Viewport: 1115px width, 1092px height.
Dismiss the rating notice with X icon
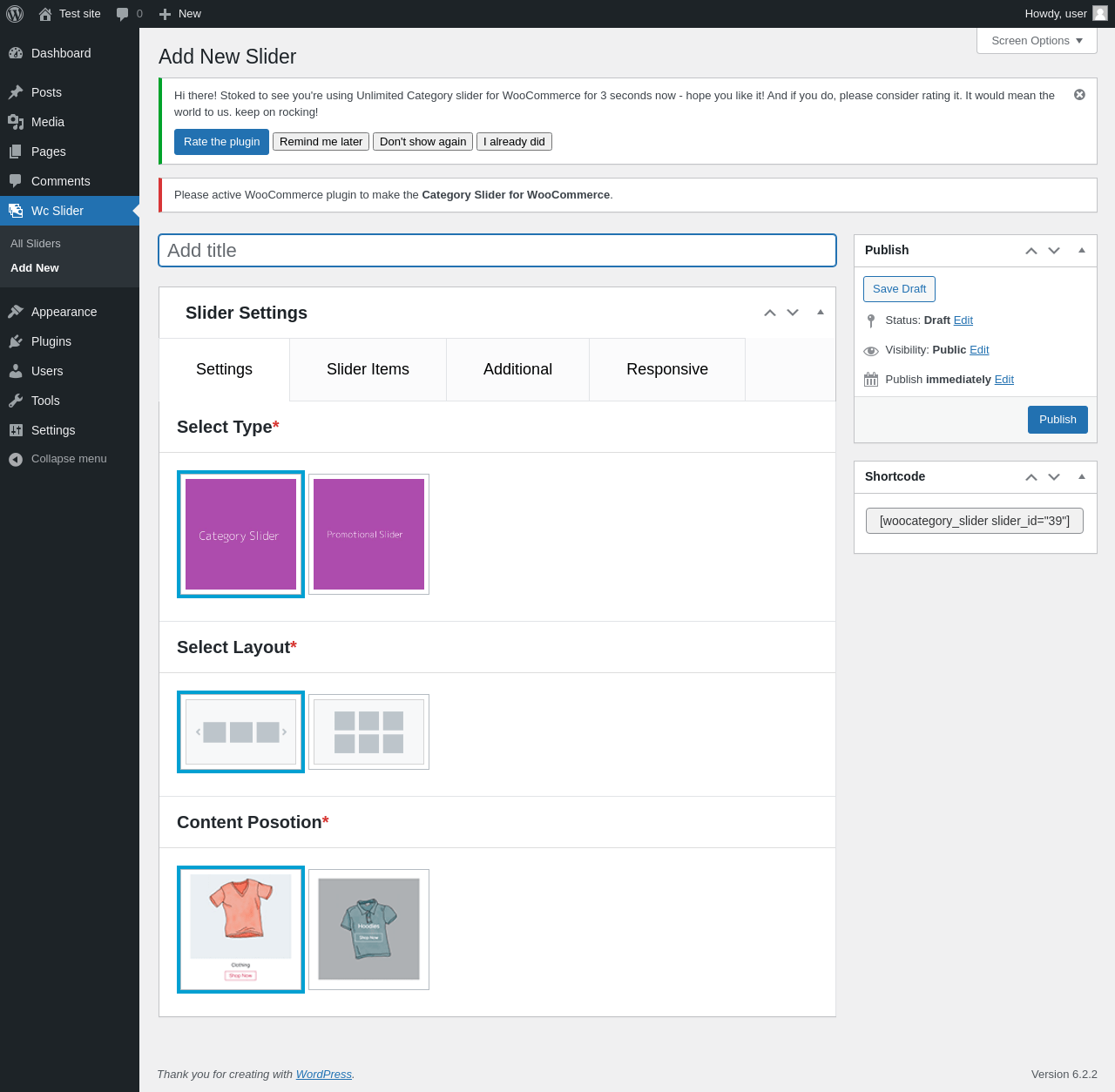[x=1079, y=94]
